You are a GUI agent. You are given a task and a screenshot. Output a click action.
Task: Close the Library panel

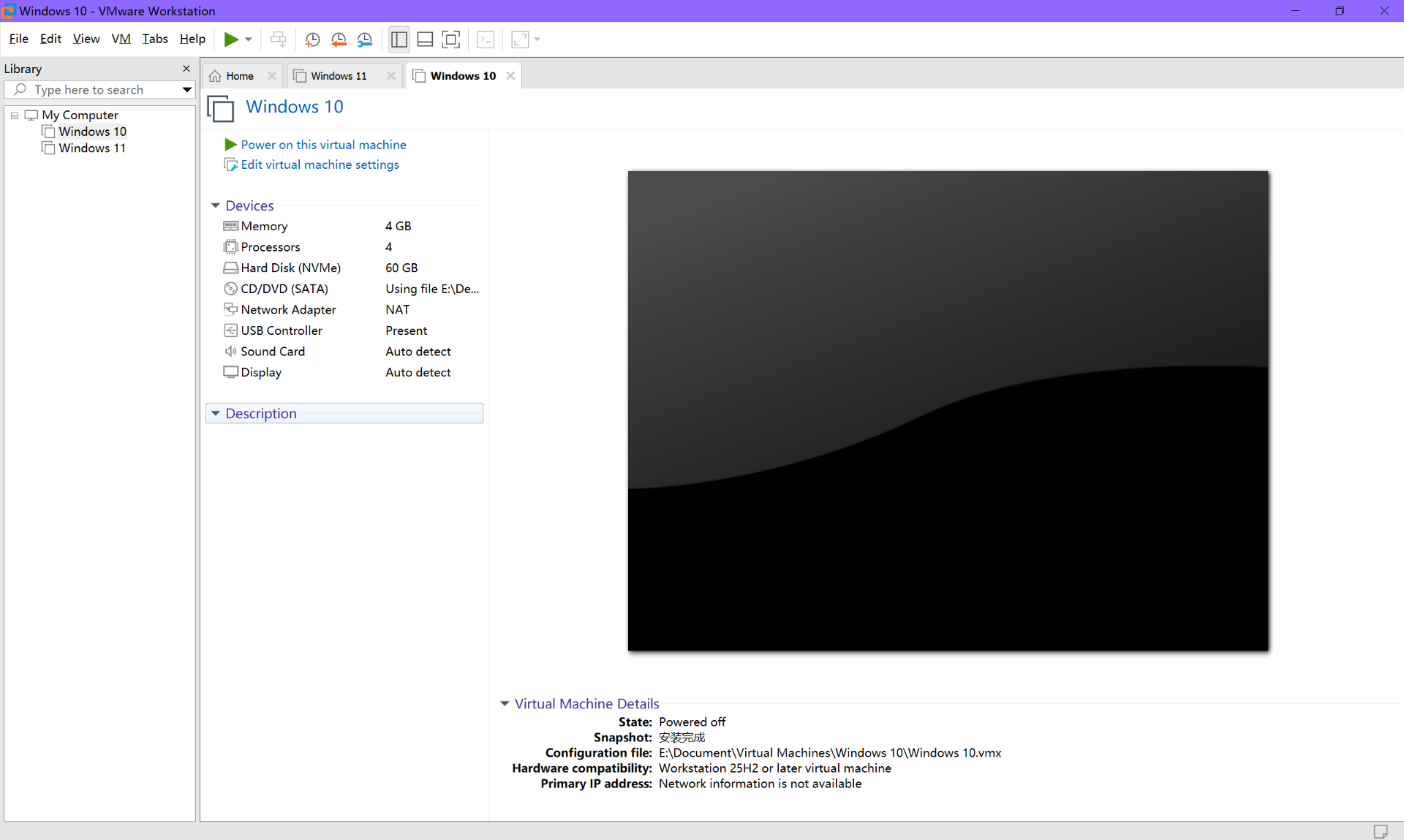(x=186, y=68)
